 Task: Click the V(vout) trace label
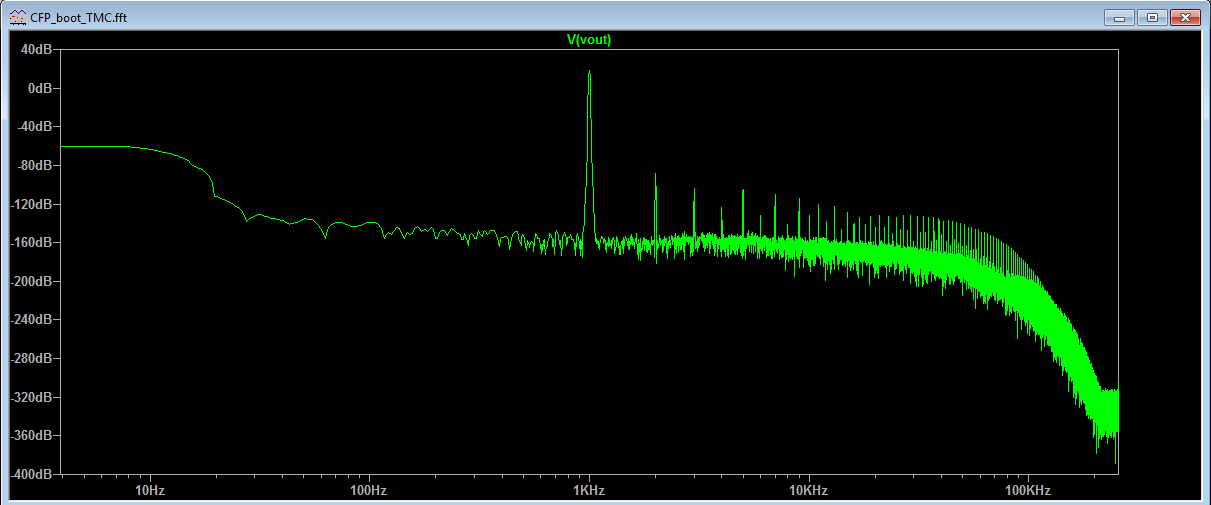point(588,40)
